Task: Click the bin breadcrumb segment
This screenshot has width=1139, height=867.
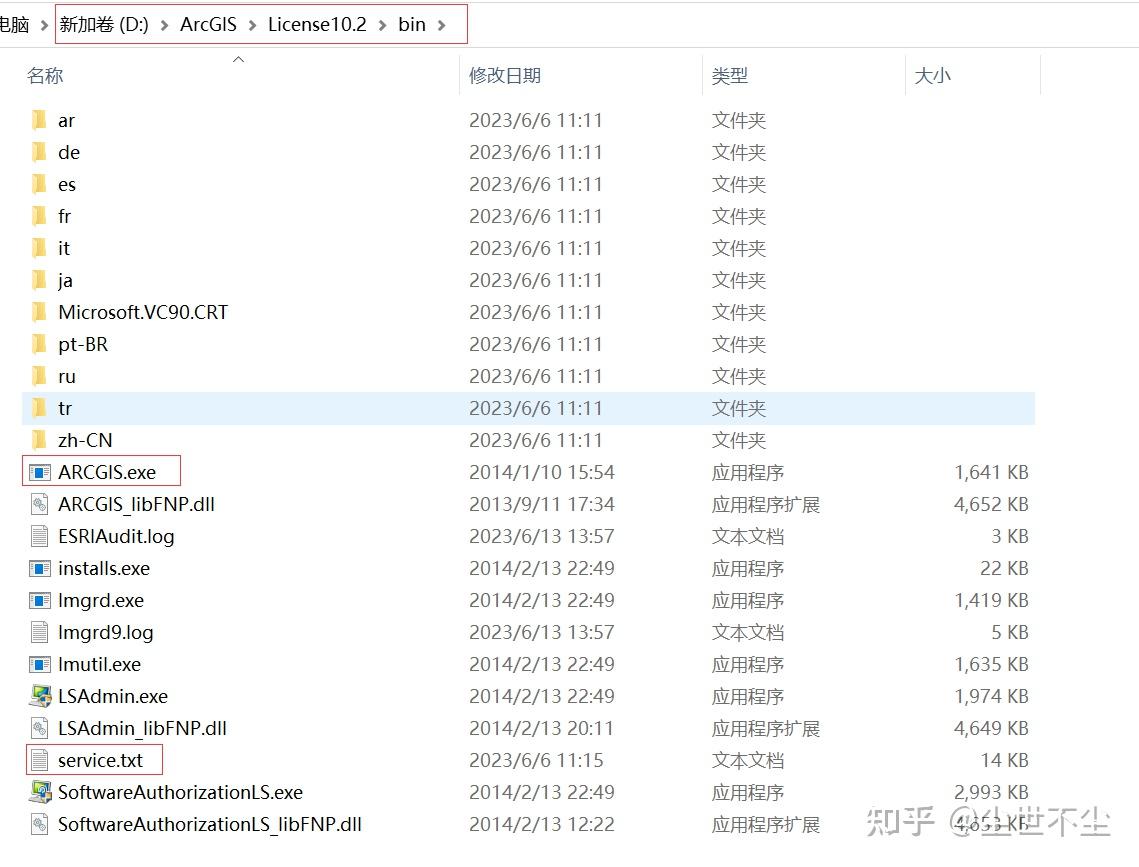Action: pyautogui.click(x=412, y=25)
